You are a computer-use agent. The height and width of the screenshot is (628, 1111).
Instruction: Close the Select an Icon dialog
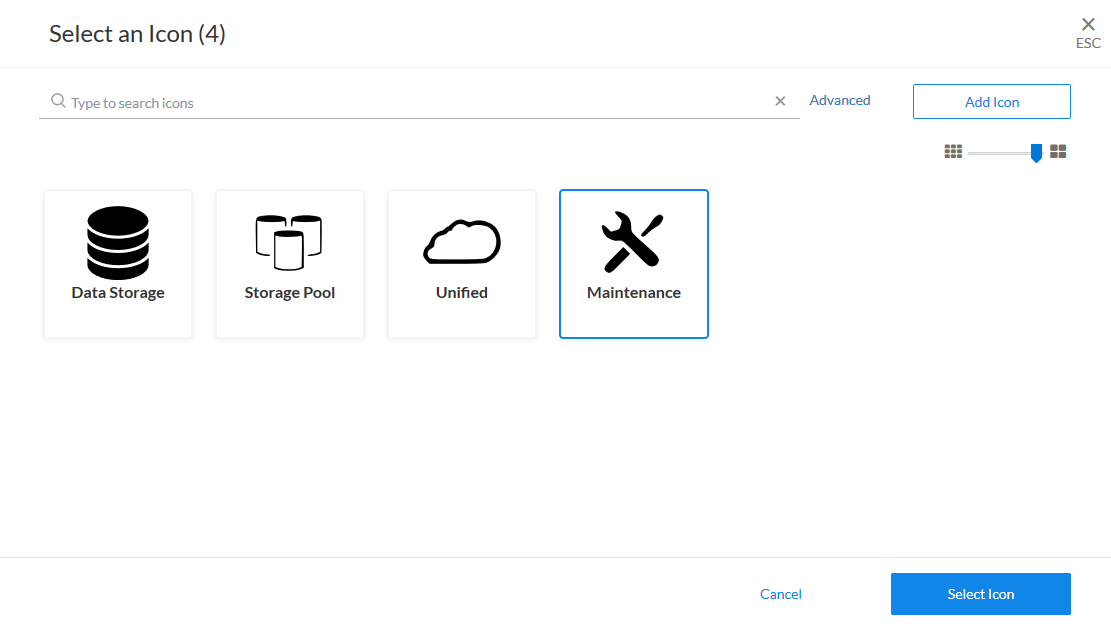(x=1088, y=25)
